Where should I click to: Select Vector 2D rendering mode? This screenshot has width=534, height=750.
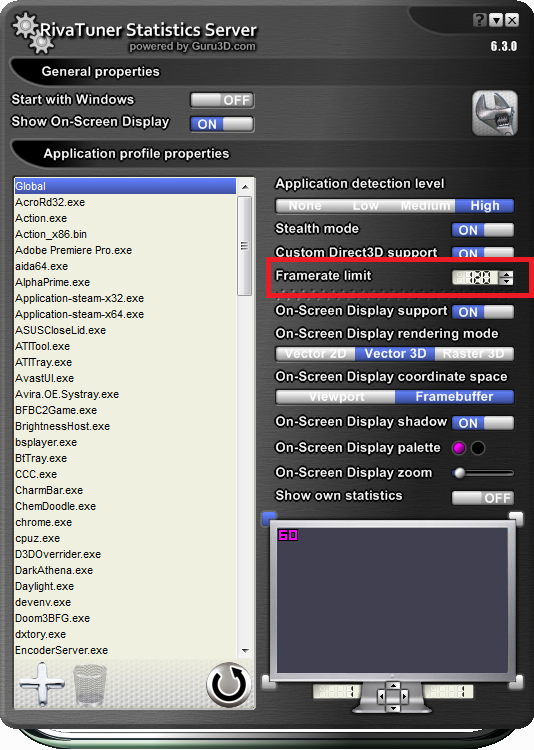tap(315, 354)
